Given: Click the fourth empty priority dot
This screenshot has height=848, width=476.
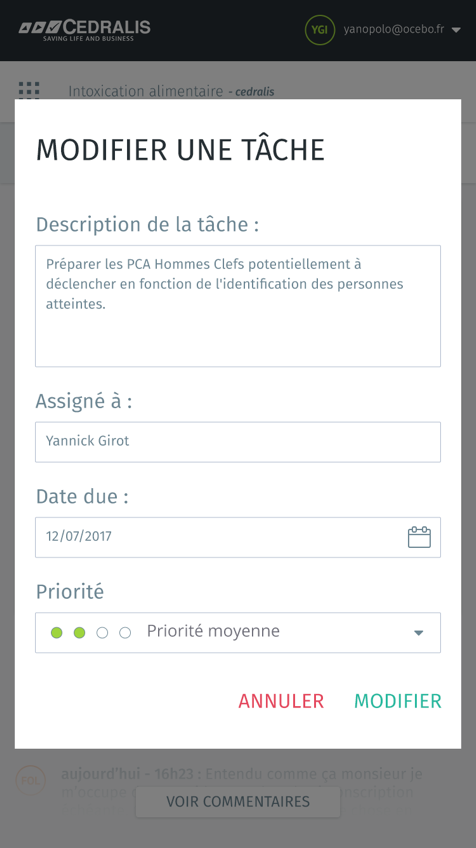Looking at the screenshot, I should pos(125,632).
